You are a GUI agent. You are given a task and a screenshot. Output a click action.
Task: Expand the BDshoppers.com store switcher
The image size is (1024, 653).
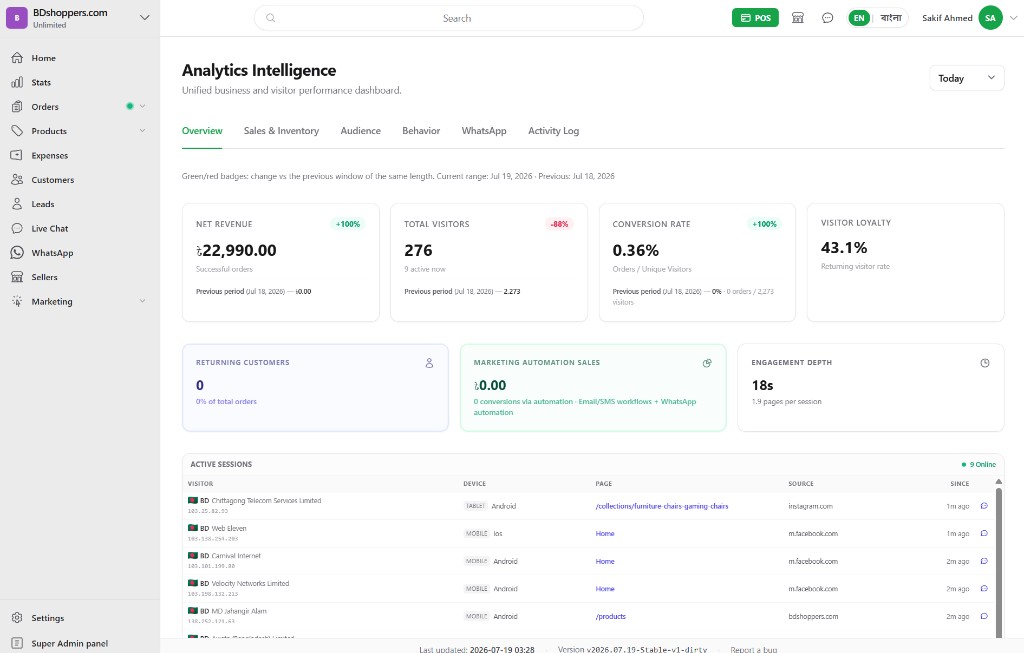click(145, 18)
